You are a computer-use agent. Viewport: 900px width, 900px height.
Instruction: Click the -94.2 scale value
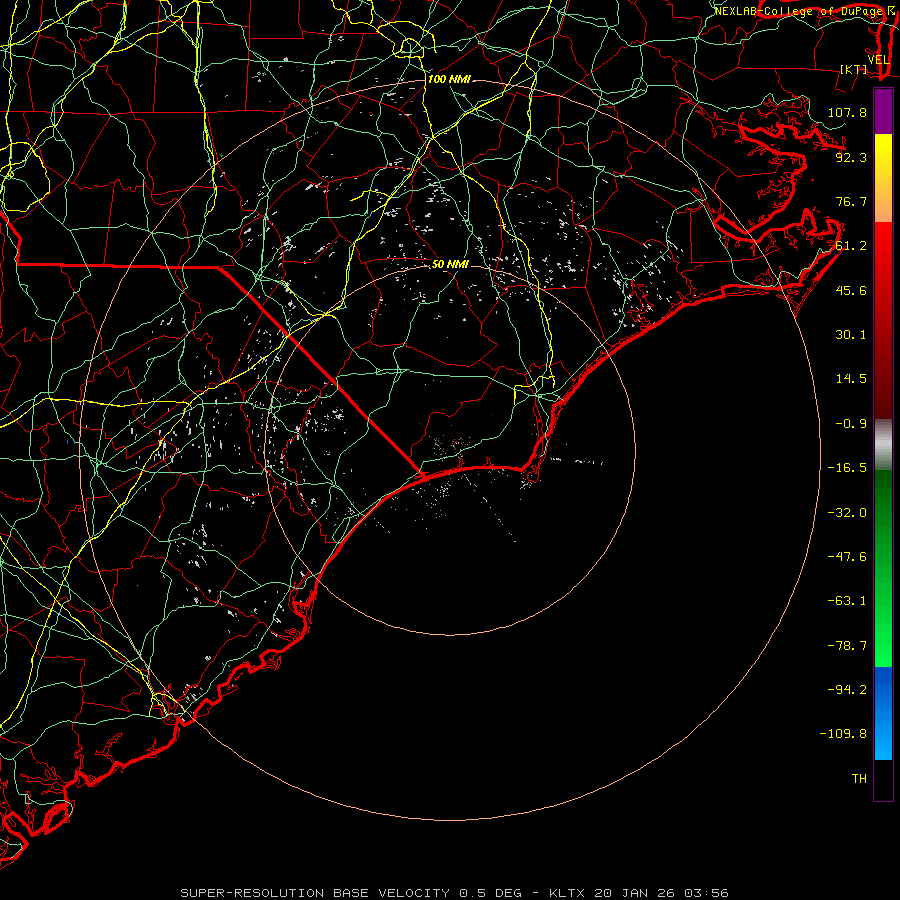(847, 690)
